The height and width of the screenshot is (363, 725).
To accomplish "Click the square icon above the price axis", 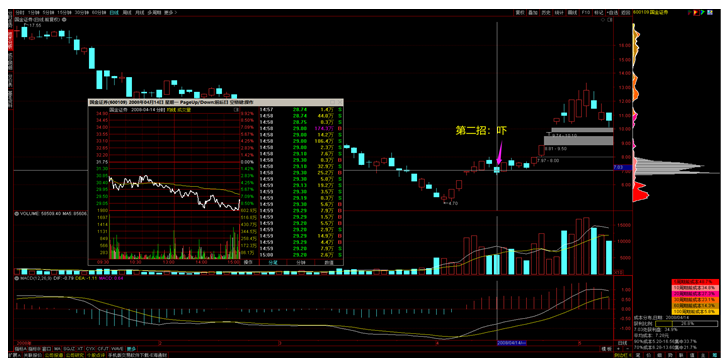I will point(609,20).
